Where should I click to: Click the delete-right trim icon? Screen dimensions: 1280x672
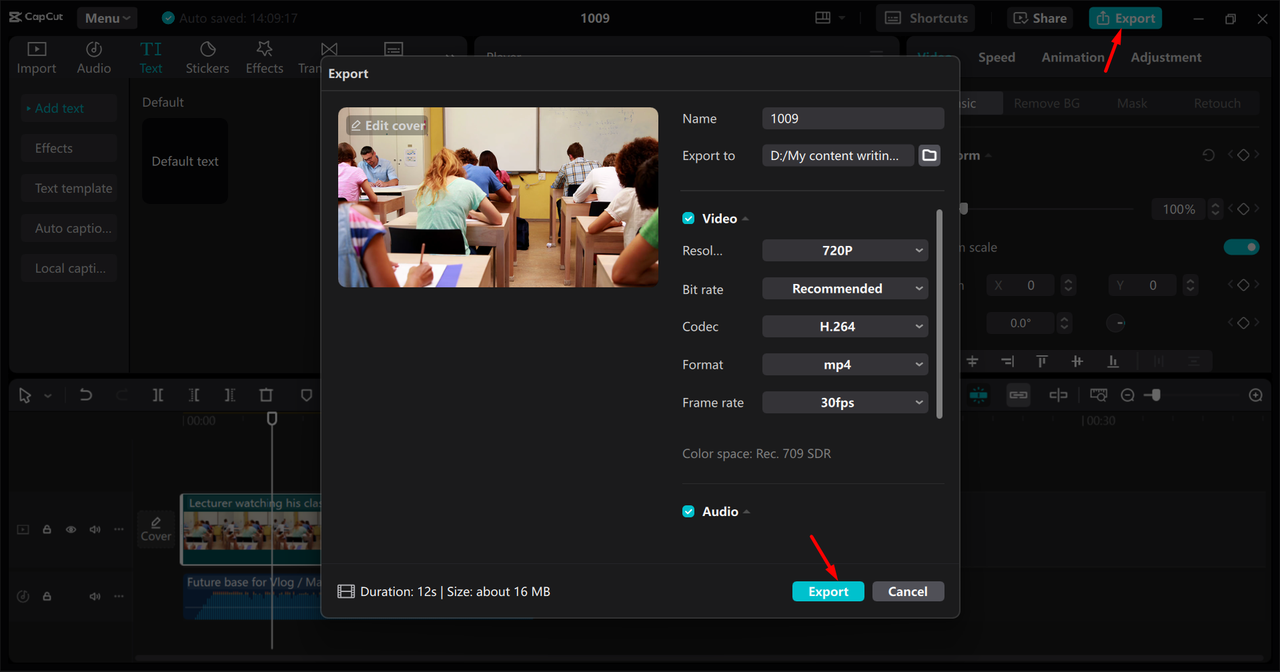(x=230, y=395)
